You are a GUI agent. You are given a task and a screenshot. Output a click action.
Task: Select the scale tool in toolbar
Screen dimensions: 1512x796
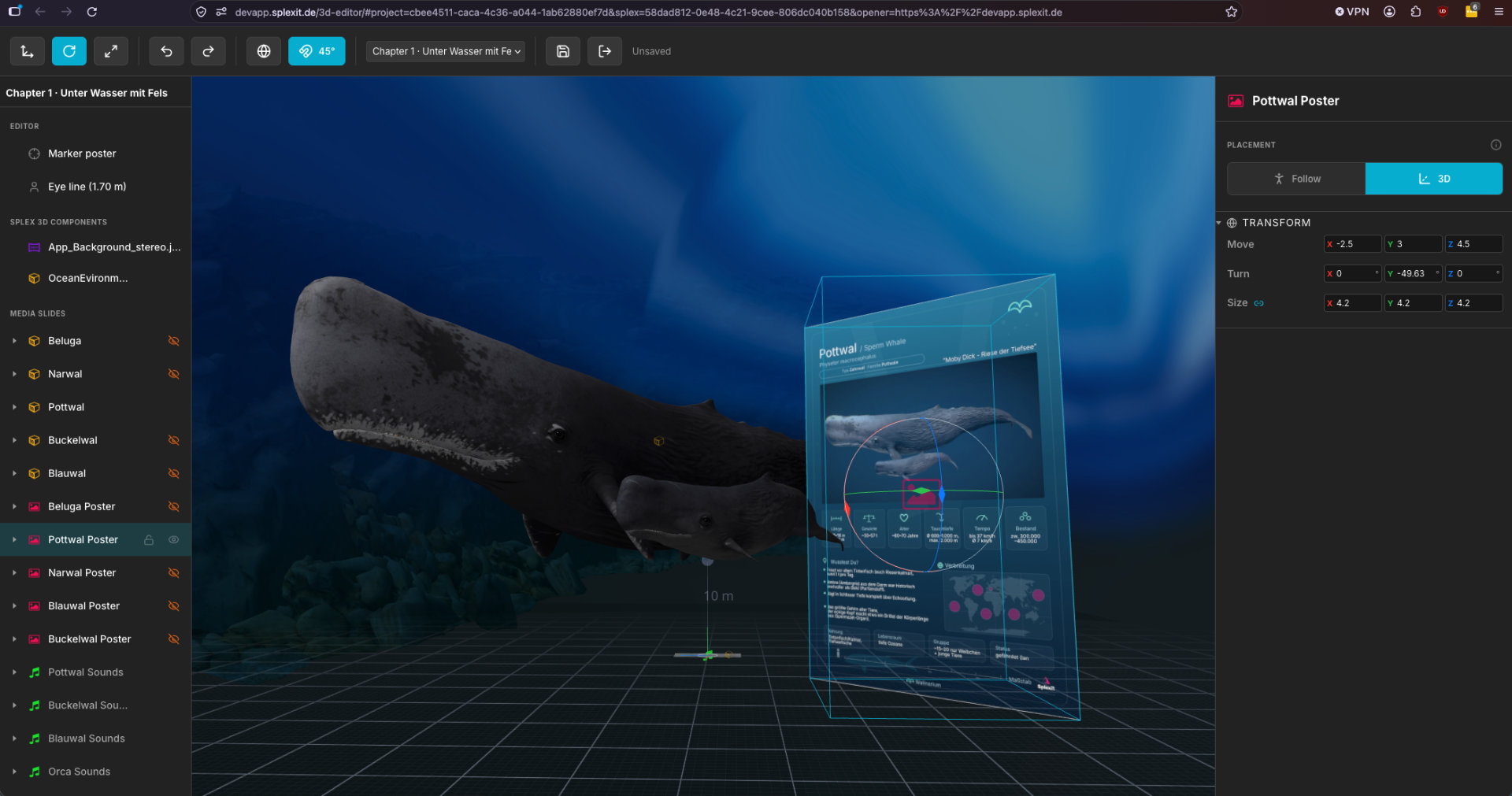111,51
